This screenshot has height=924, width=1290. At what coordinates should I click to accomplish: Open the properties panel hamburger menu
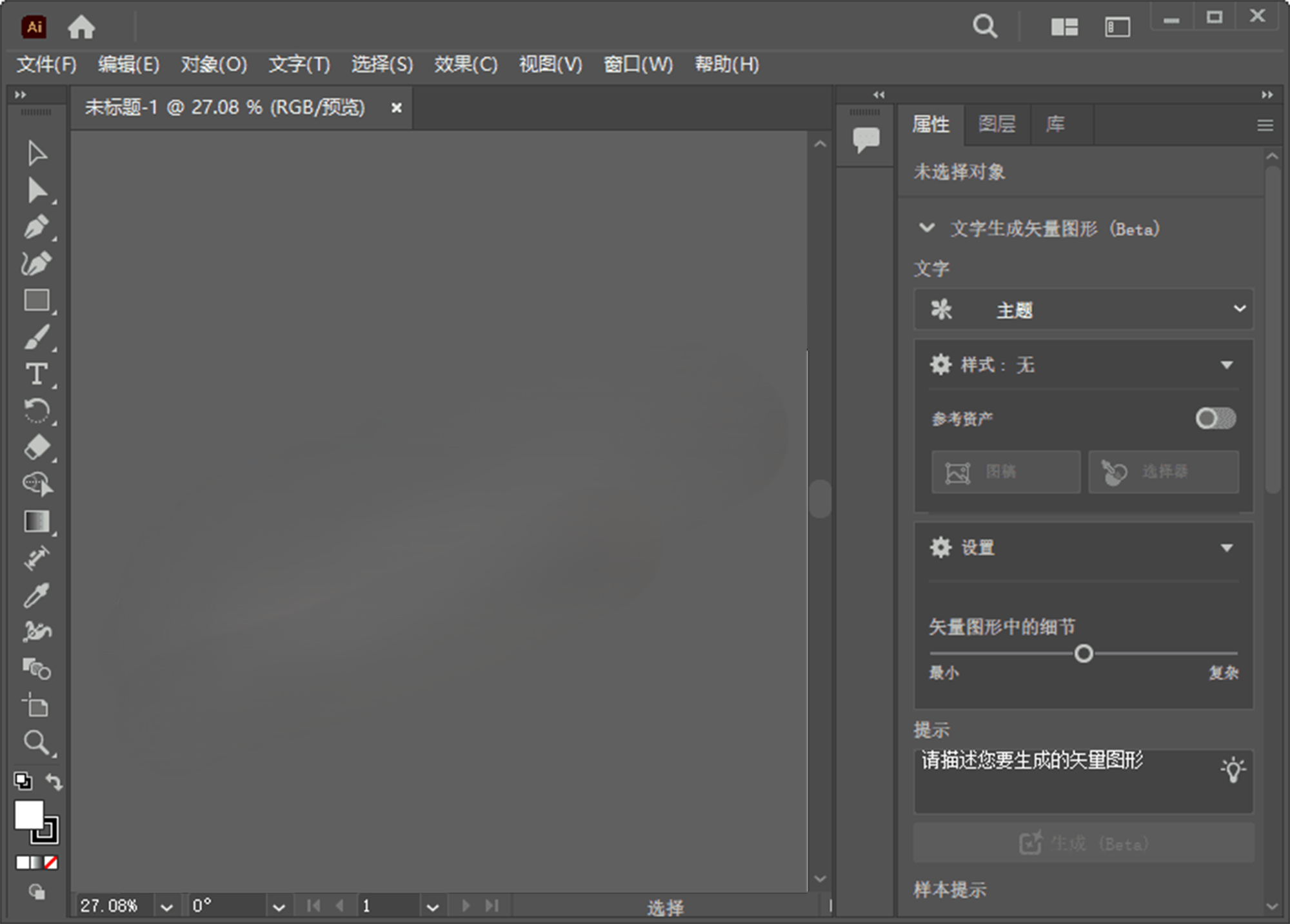(x=1265, y=125)
